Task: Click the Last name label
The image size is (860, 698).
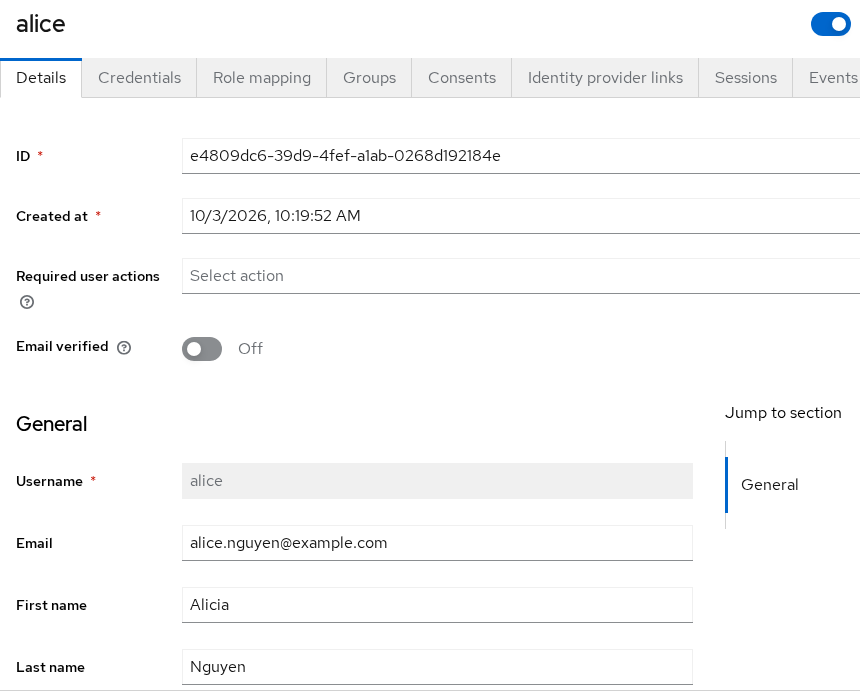Action: (50, 667)
